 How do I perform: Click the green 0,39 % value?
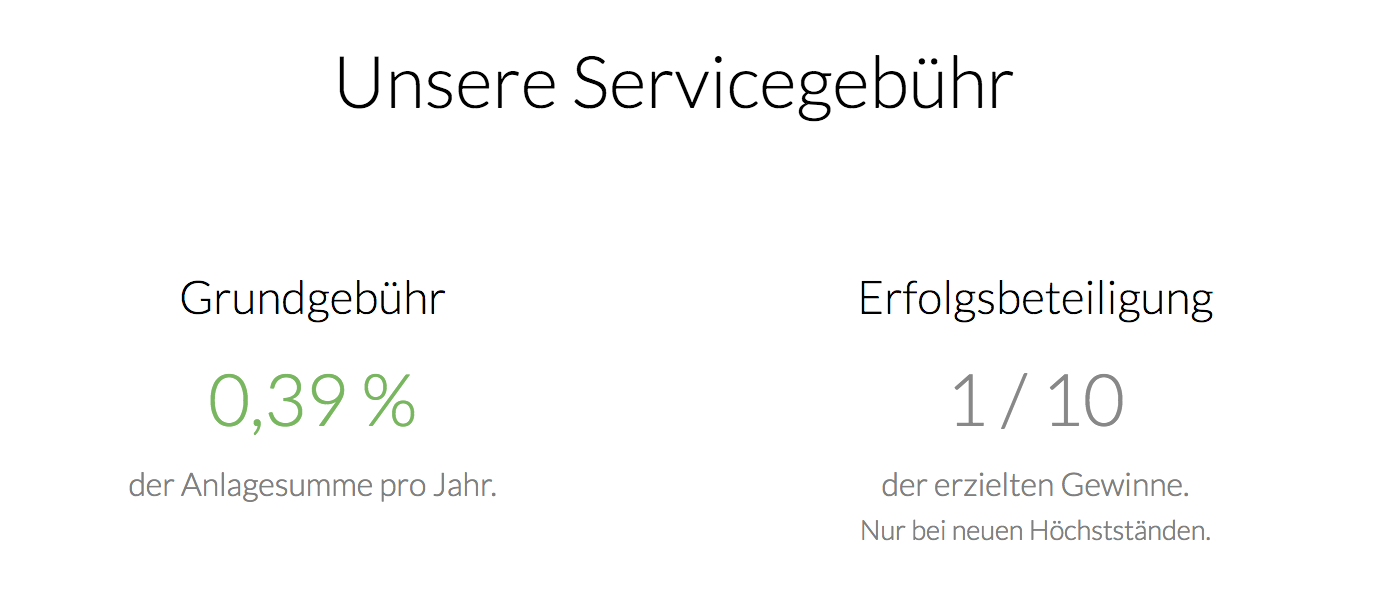[312, 402]
